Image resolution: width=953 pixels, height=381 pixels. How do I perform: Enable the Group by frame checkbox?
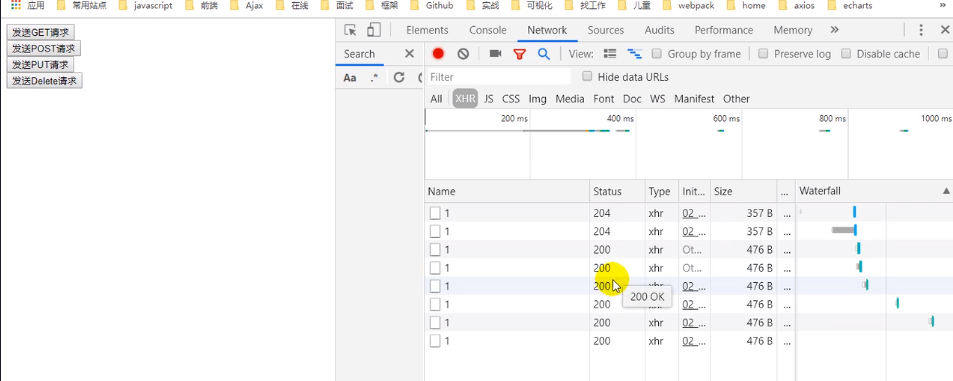[656, 53]
